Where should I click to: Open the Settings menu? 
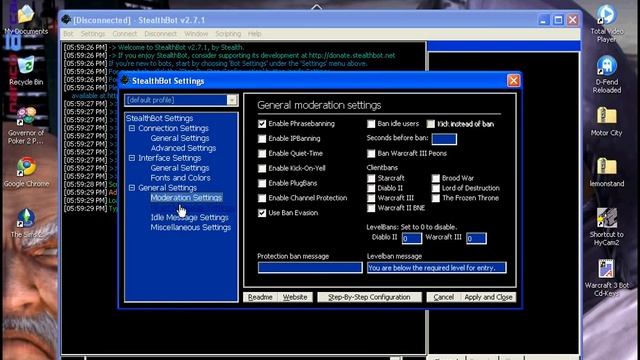(x=93, y=34)
